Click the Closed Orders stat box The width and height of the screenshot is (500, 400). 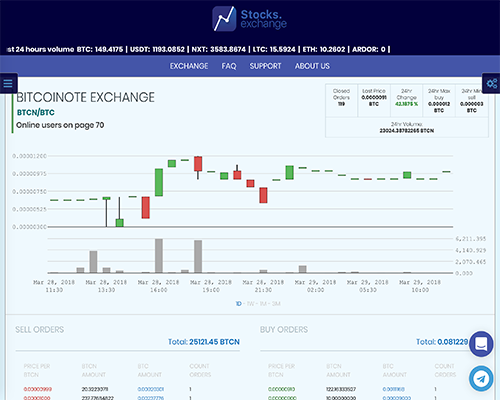[341, 100]
